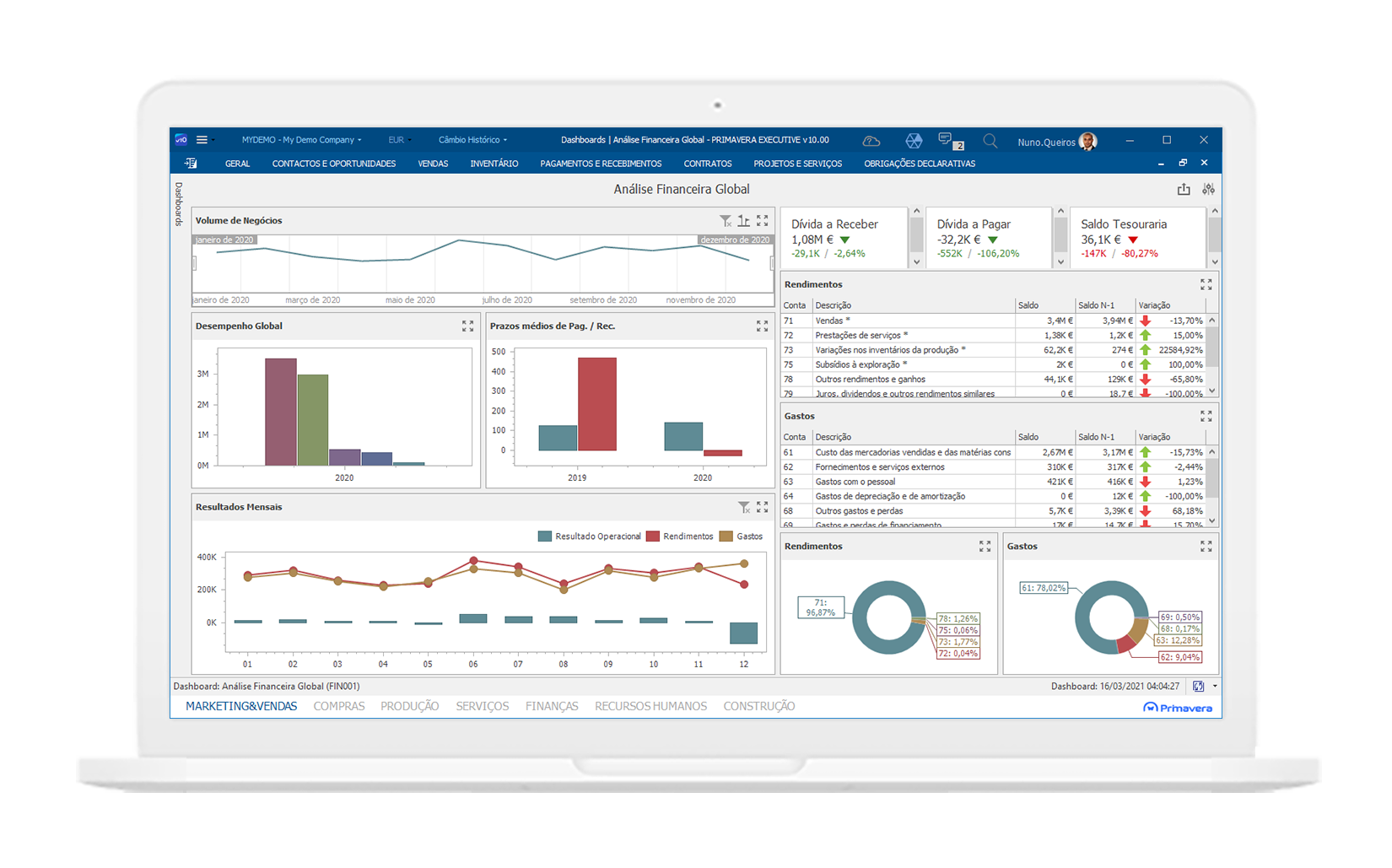Open the messages icon showing 2
Screen dimensions: 1392x868
tap(950, 141)
